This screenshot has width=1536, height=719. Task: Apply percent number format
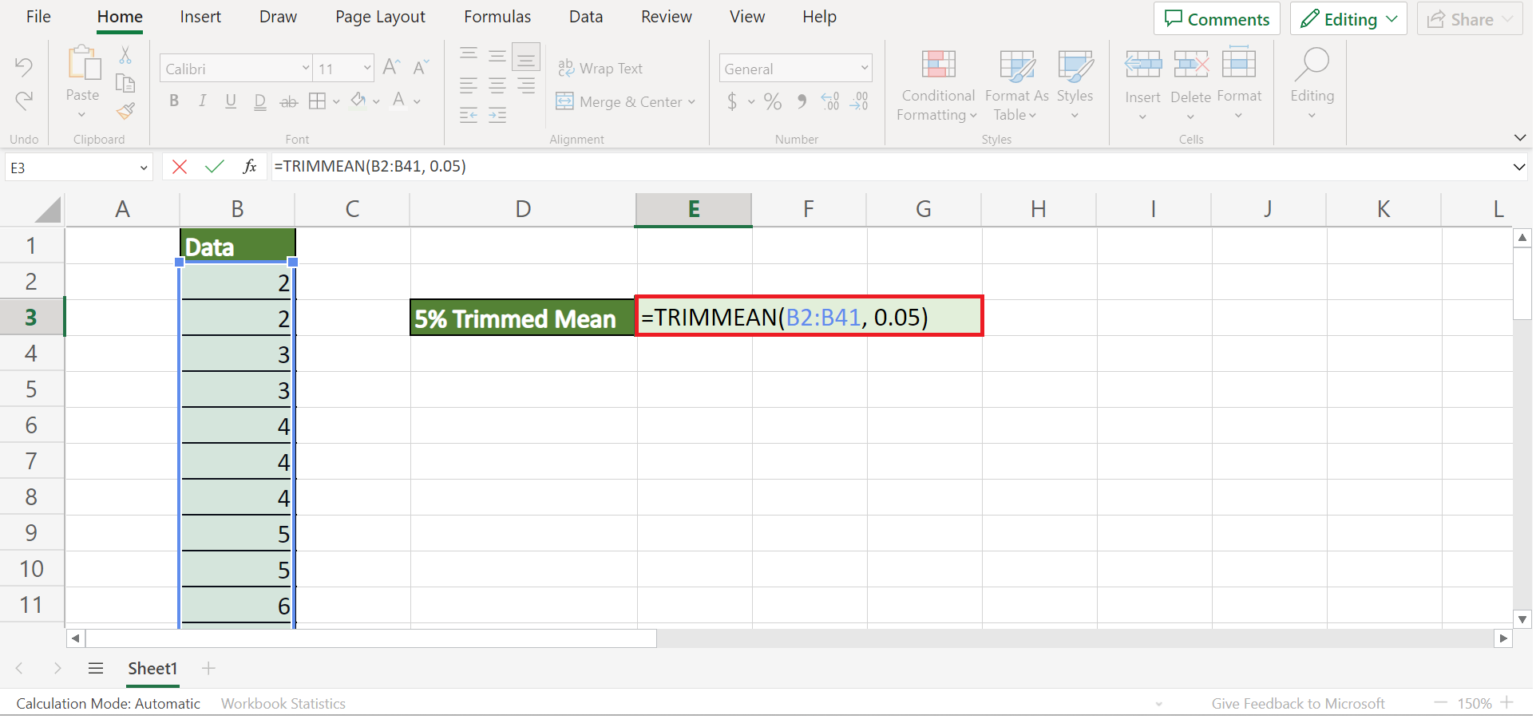click(772, 101)
